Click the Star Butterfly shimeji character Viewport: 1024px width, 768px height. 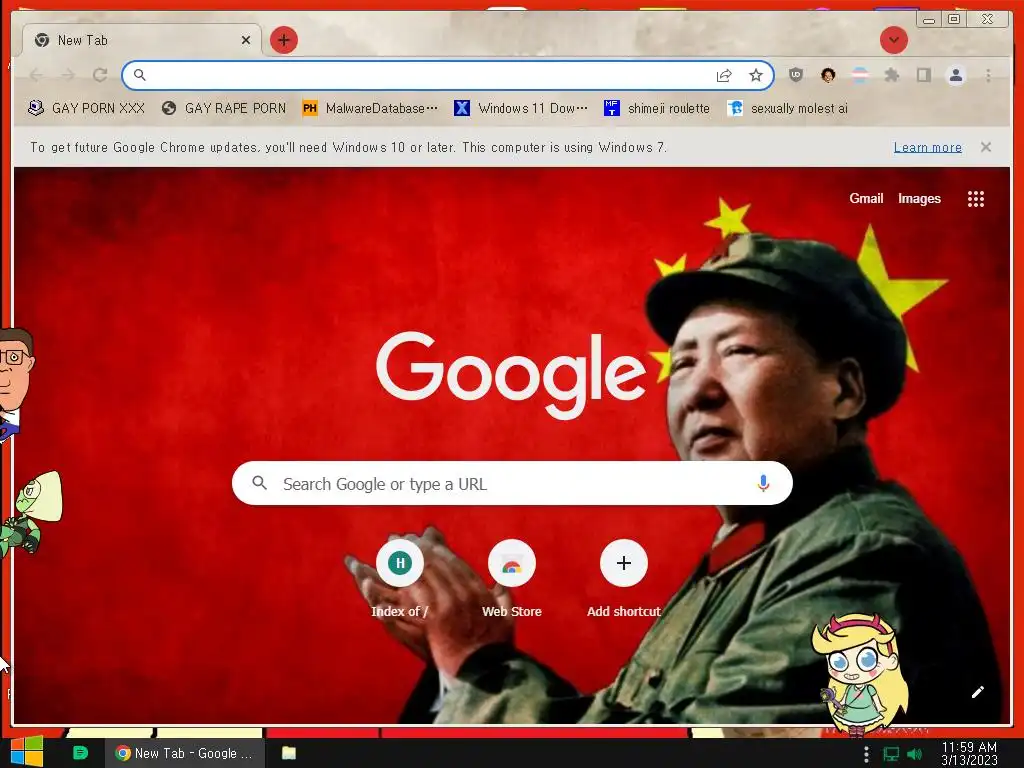pos(859,674)
